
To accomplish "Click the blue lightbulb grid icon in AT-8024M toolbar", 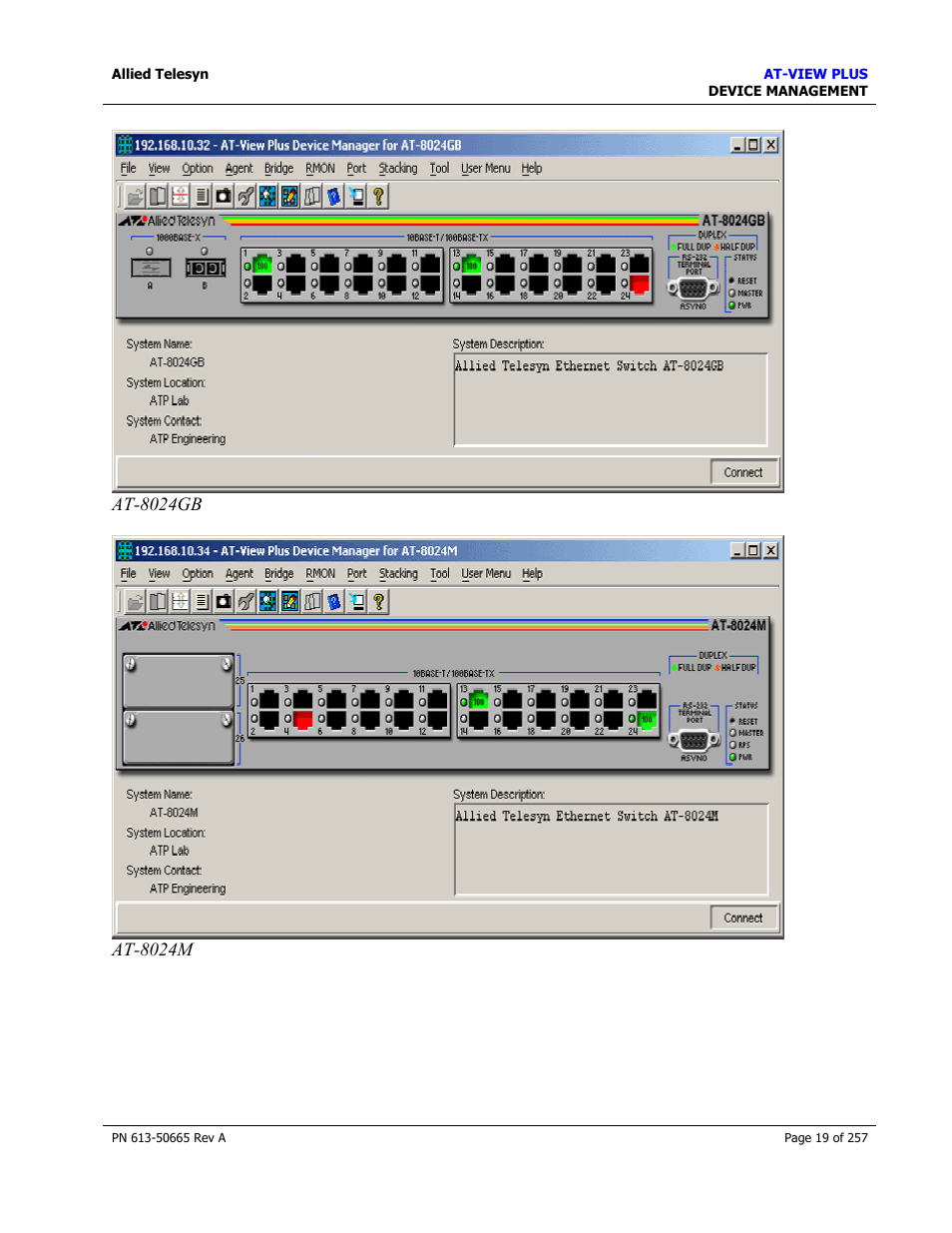I will 267,601.
